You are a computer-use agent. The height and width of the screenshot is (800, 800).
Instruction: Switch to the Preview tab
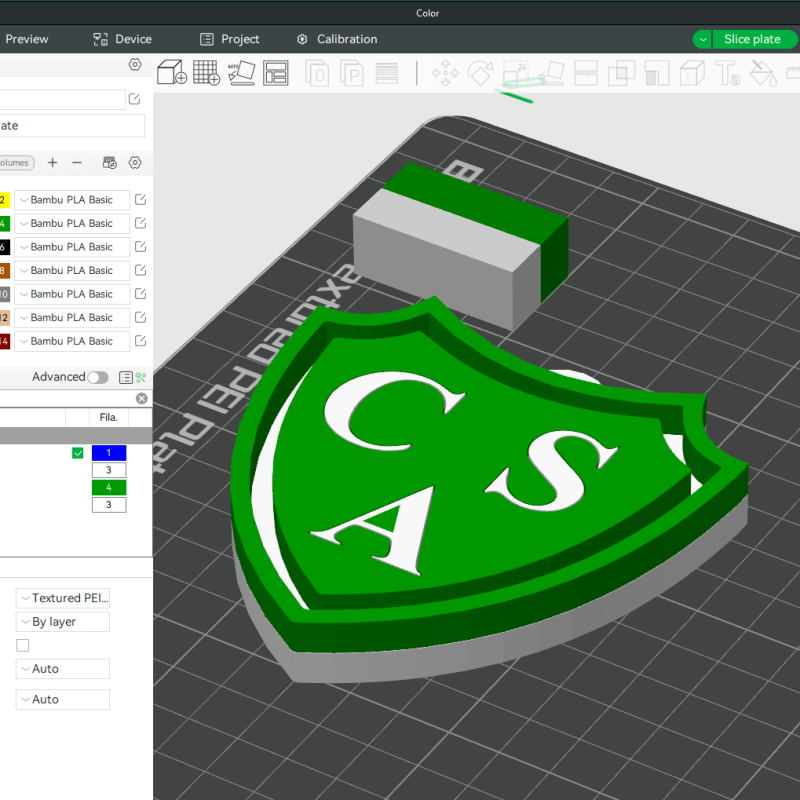point(26,39)
